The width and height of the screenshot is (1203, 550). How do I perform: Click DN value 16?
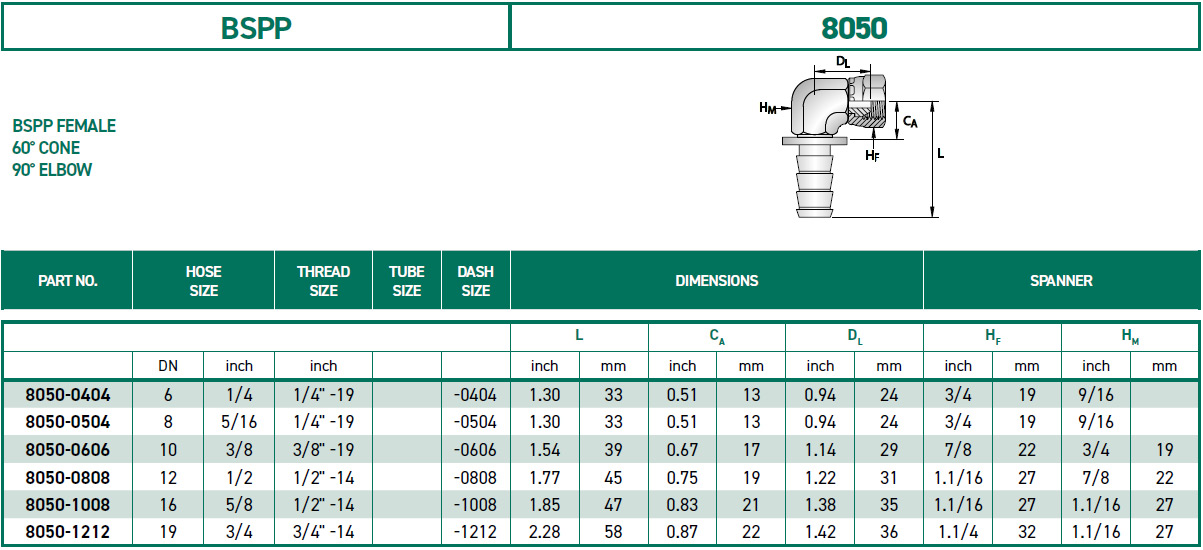pos(168,505)
